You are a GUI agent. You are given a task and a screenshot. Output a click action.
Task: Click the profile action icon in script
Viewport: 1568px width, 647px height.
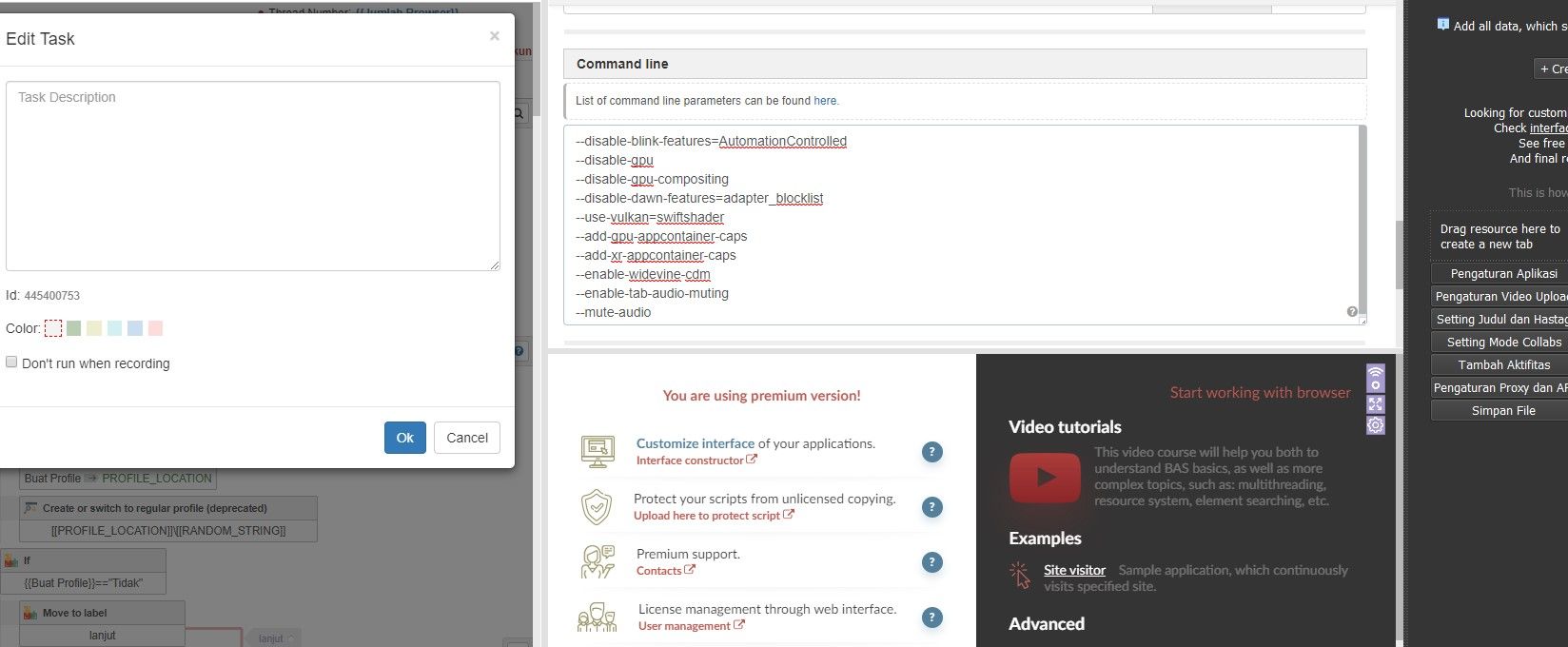30,508
